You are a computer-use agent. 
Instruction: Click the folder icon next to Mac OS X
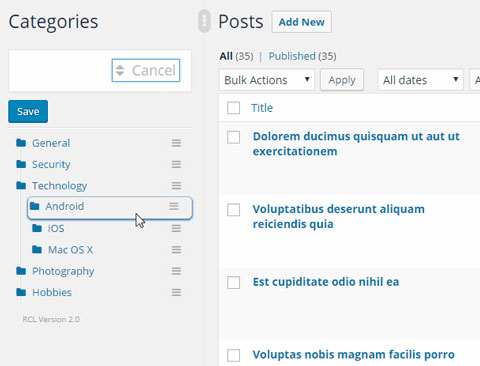pyautogui.click(x=37, y=249)
